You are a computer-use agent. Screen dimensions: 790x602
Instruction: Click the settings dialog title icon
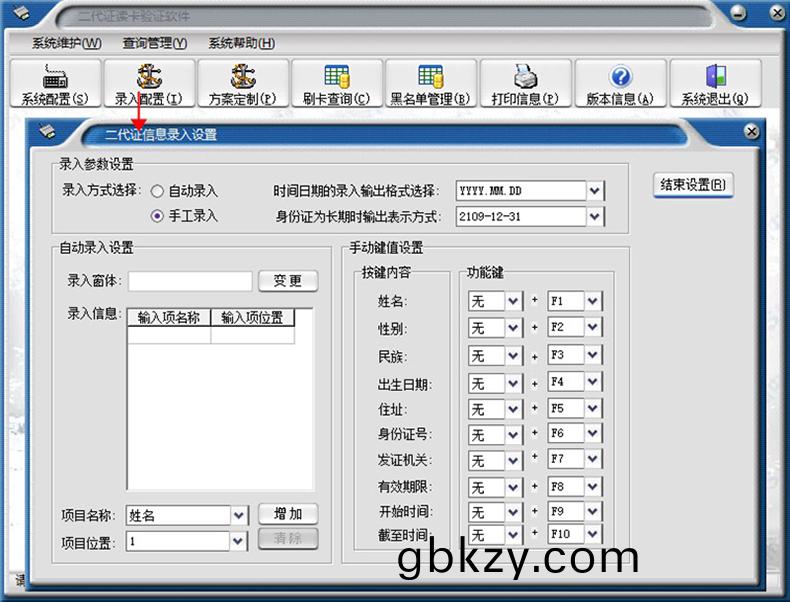click(47, 132)
